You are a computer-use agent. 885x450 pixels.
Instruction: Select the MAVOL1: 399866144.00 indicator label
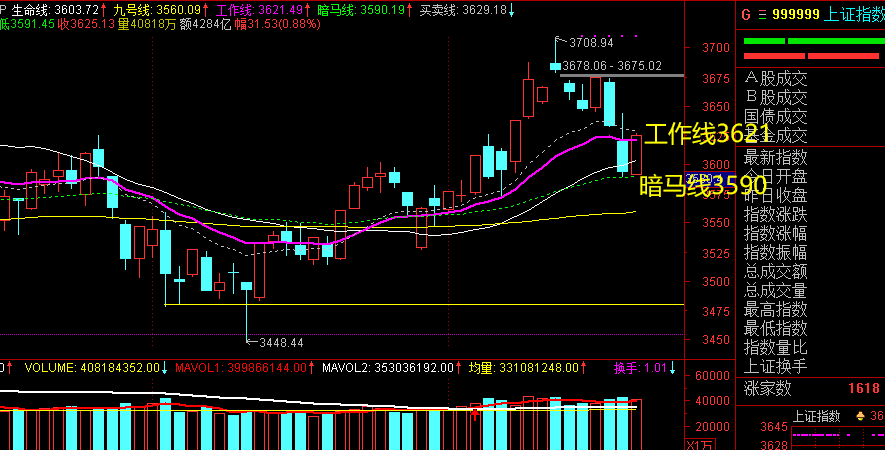pos(241,368)
